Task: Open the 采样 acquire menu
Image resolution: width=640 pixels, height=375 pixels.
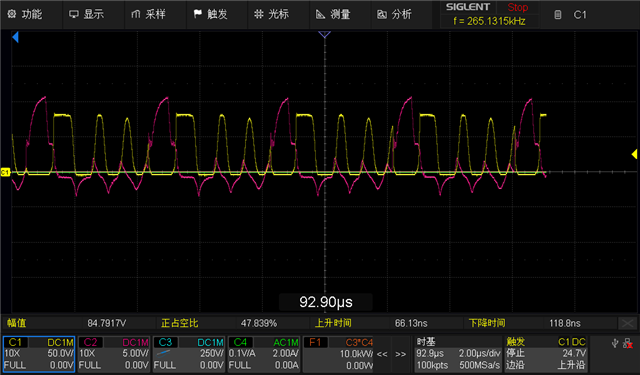Action: click(x=149, y=14)
